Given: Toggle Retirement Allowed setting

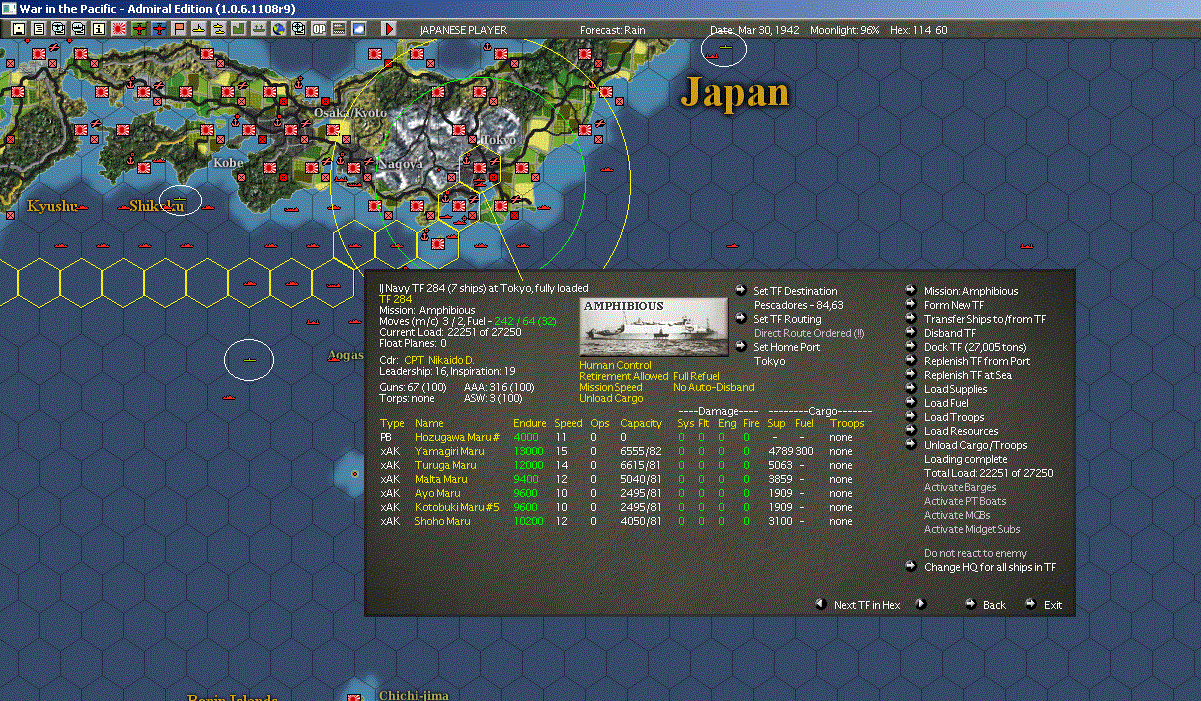Looking at the screenshot, I should pyautogui.click(x=623, y=377).
